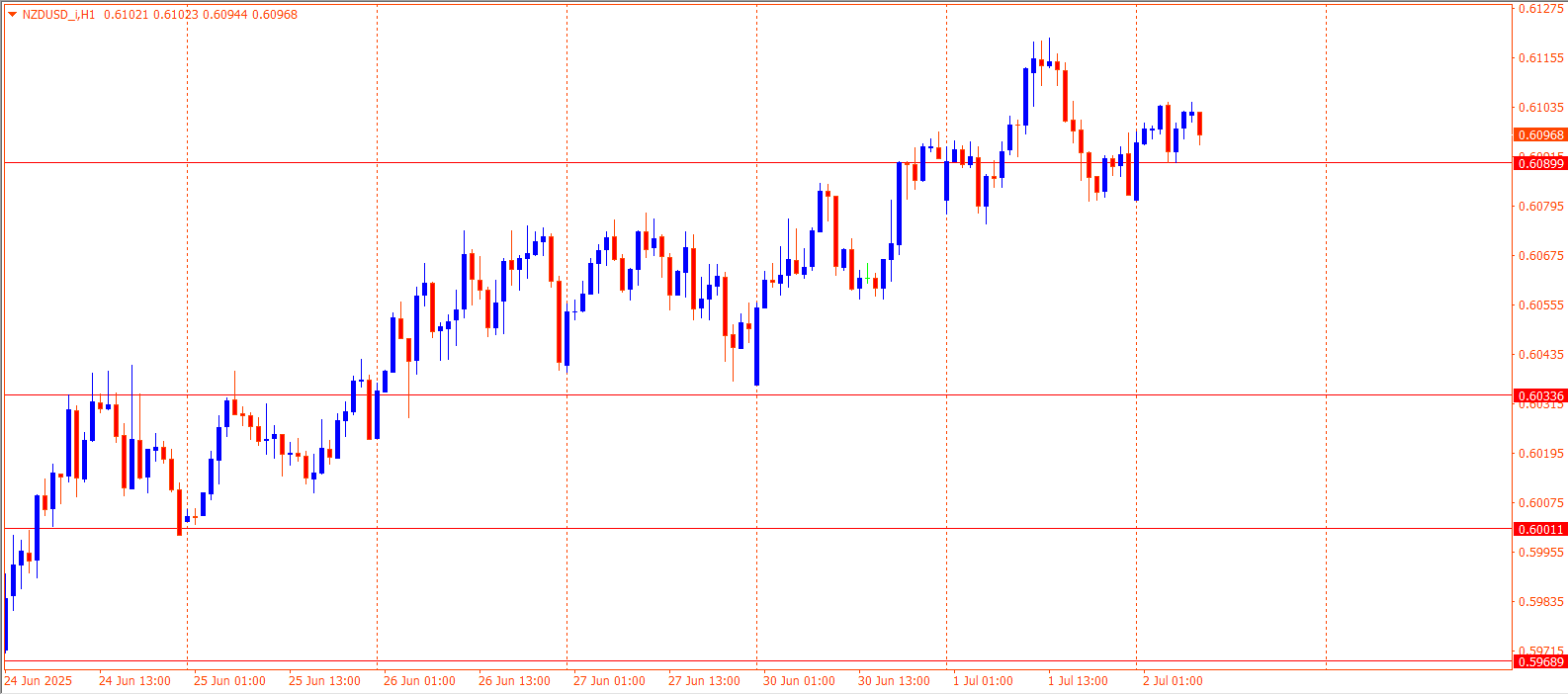Viewport: 1568px width, 695px height.
Task: Click the 0.61275 price scale label
Action: coord(1541,9)
